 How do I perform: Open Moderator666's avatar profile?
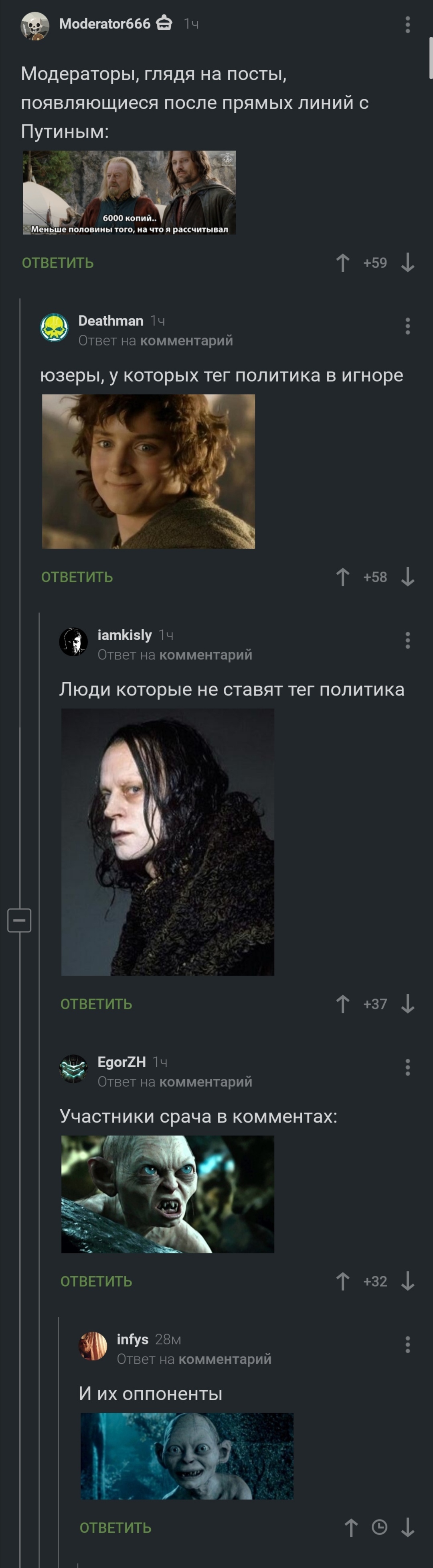[x=34, y=26]
